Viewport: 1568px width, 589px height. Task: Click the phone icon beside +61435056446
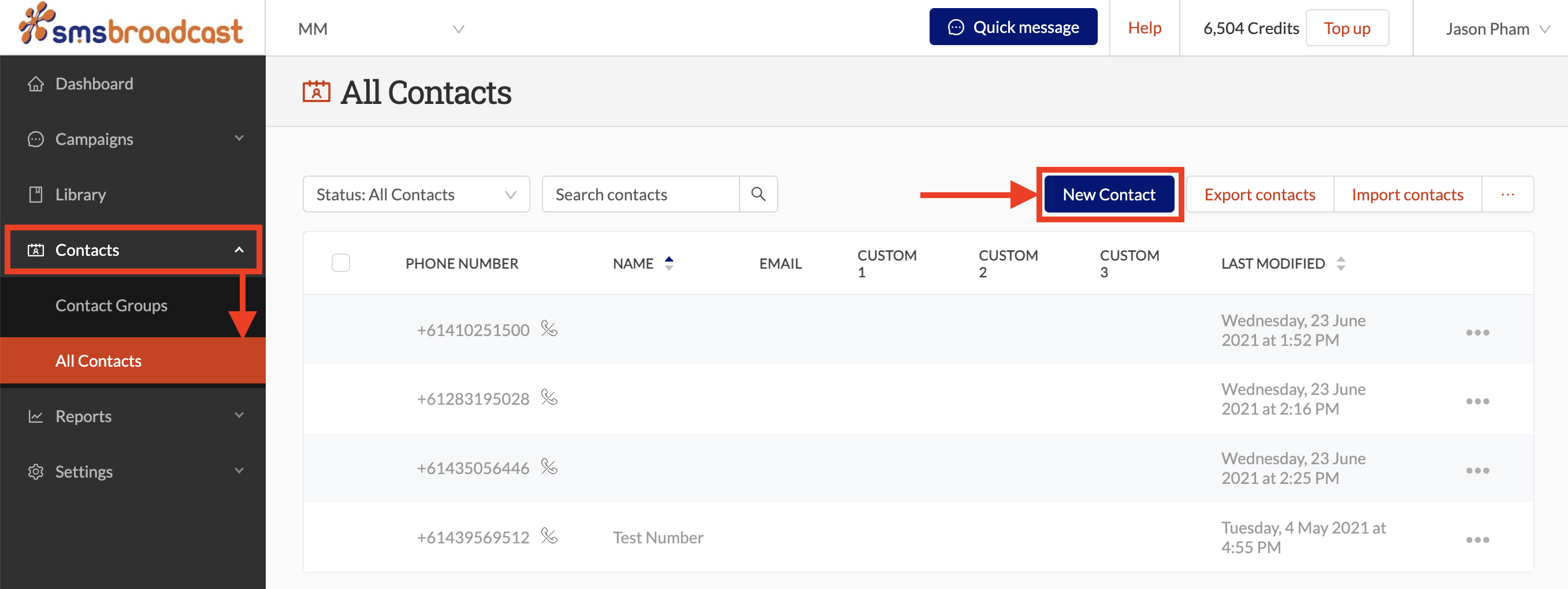tap(549, 467)
